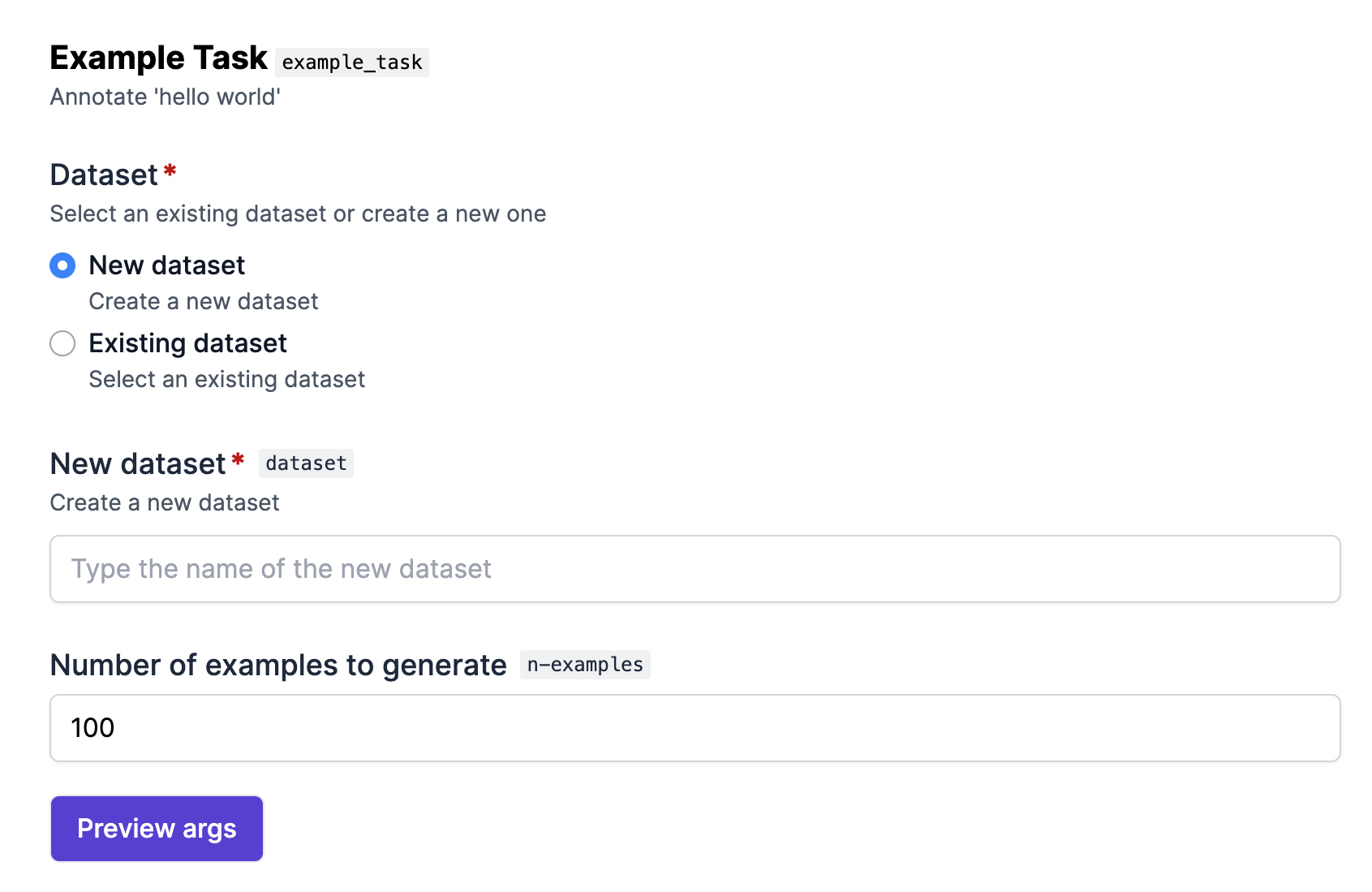Click the "Number of examples to generate" label
The height and width of the screenshot is (892, 1372).
coord(277,665)
